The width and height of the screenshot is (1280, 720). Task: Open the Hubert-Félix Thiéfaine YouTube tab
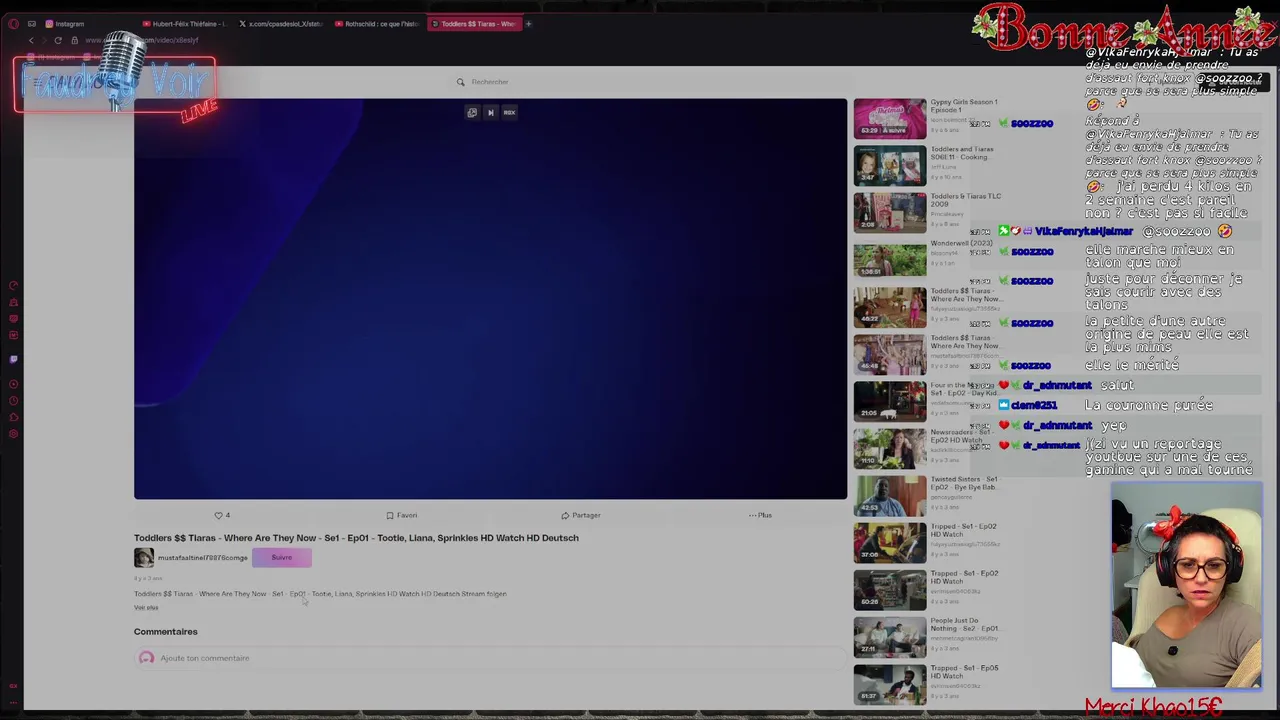(184, 24)
